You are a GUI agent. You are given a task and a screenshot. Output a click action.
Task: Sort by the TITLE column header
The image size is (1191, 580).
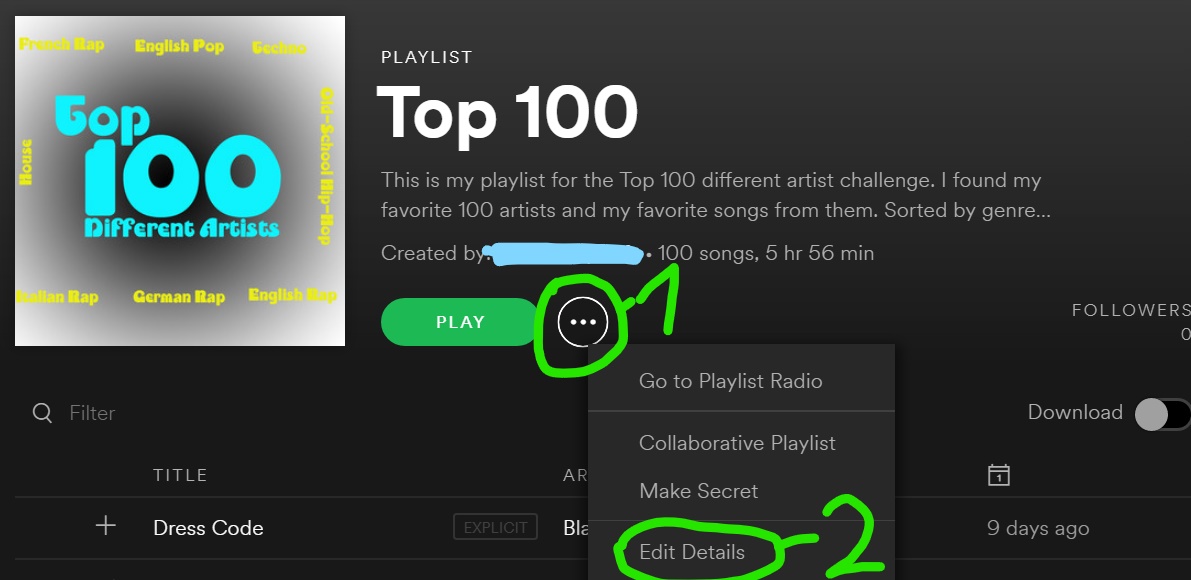180,475
